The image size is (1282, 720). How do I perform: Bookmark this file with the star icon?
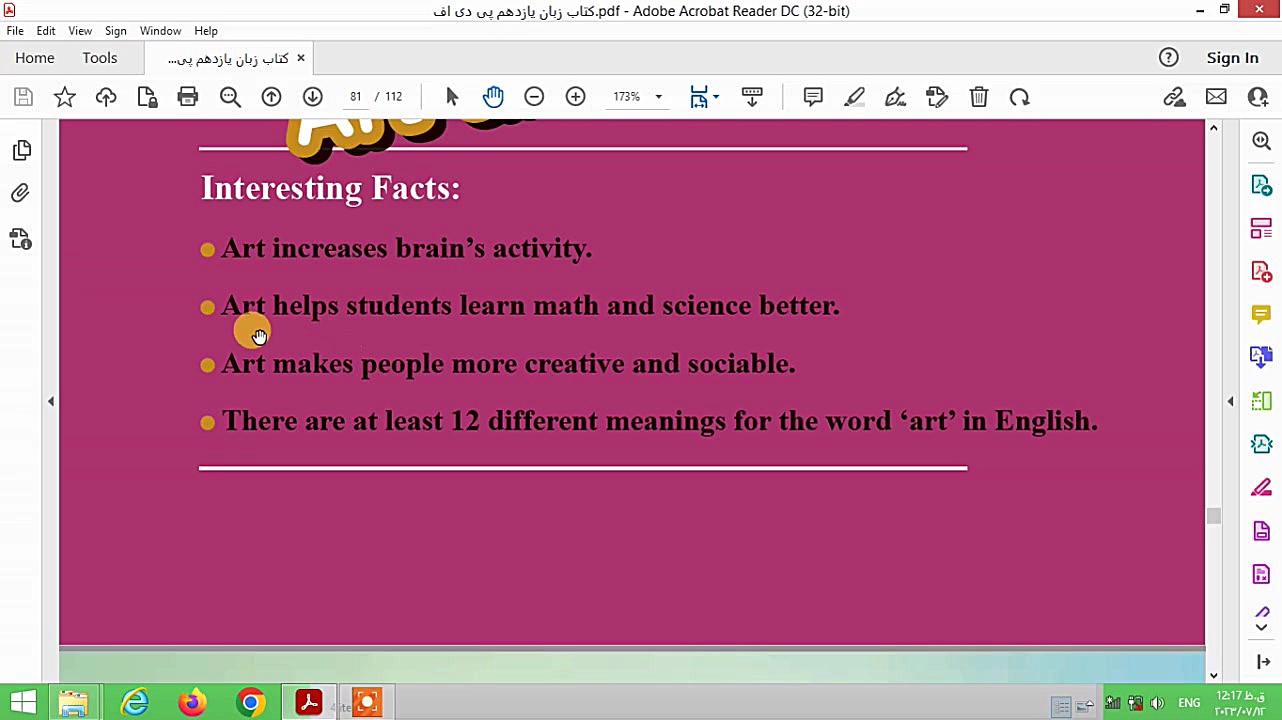click(x=65, y=97)
